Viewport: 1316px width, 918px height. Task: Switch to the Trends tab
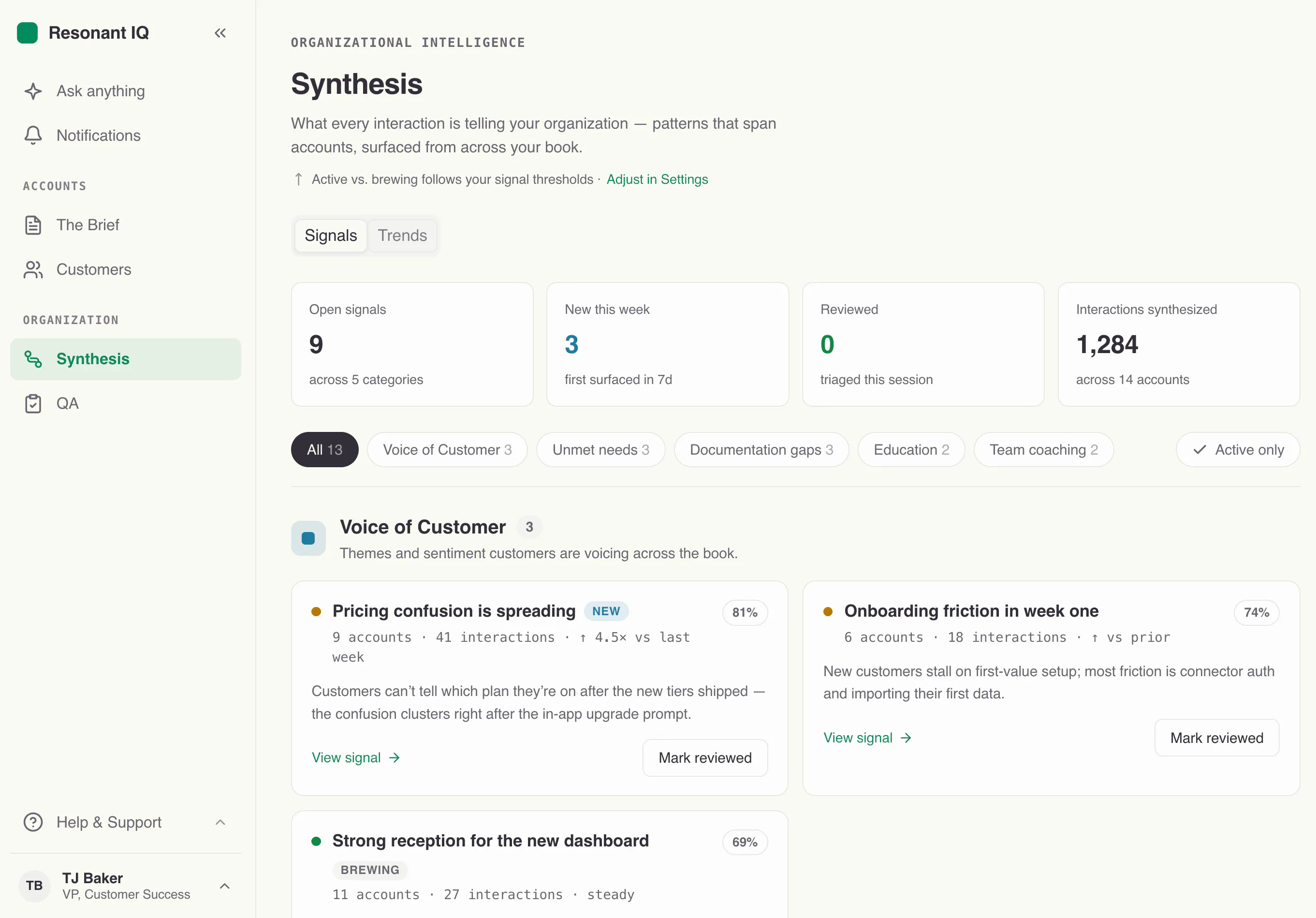coord(402,236)
